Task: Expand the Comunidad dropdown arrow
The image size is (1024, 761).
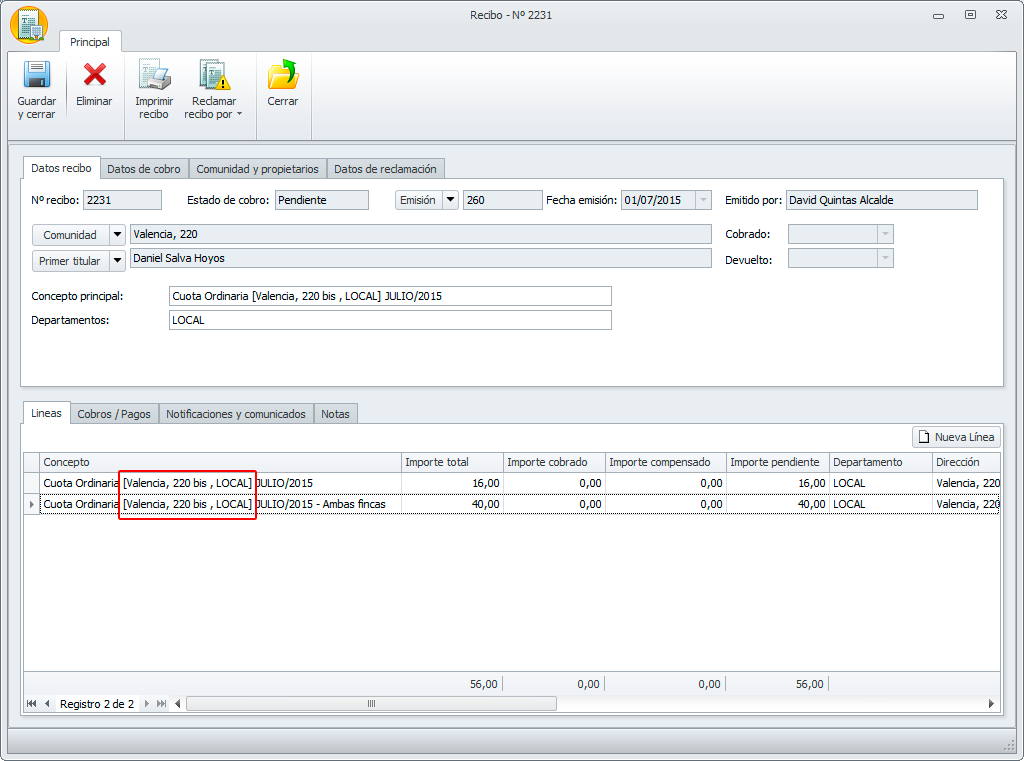Action: coord(118,235)
